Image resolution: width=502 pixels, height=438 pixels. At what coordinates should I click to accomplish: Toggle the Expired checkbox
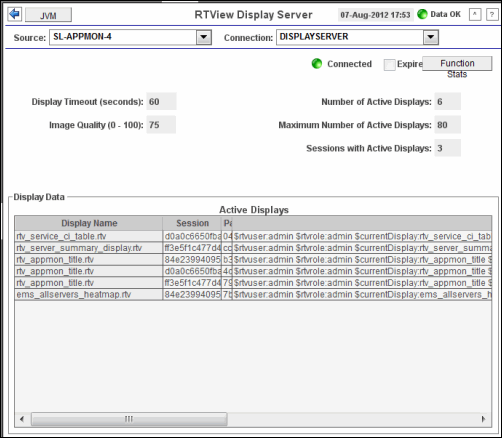click(389, 65)
